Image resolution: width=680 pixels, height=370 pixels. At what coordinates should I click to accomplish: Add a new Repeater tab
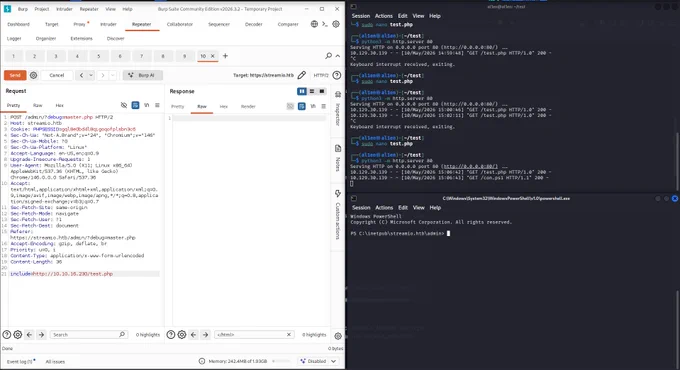tap(225, 56)
